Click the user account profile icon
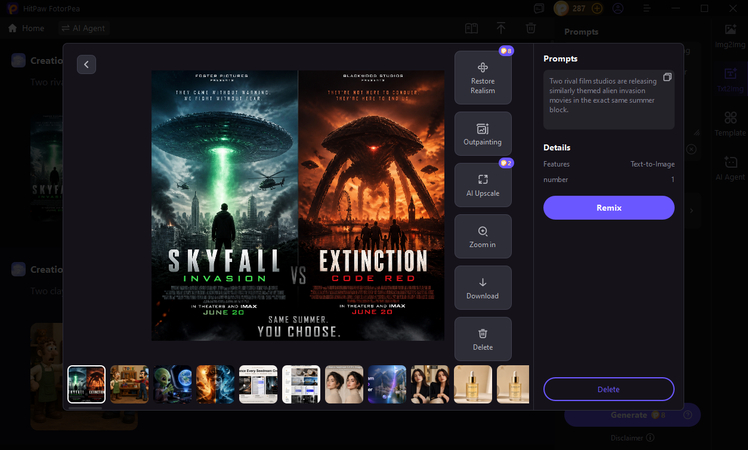The width and height of the screenshot is (748, 450). pyautogui.click(x=618, y=9)
